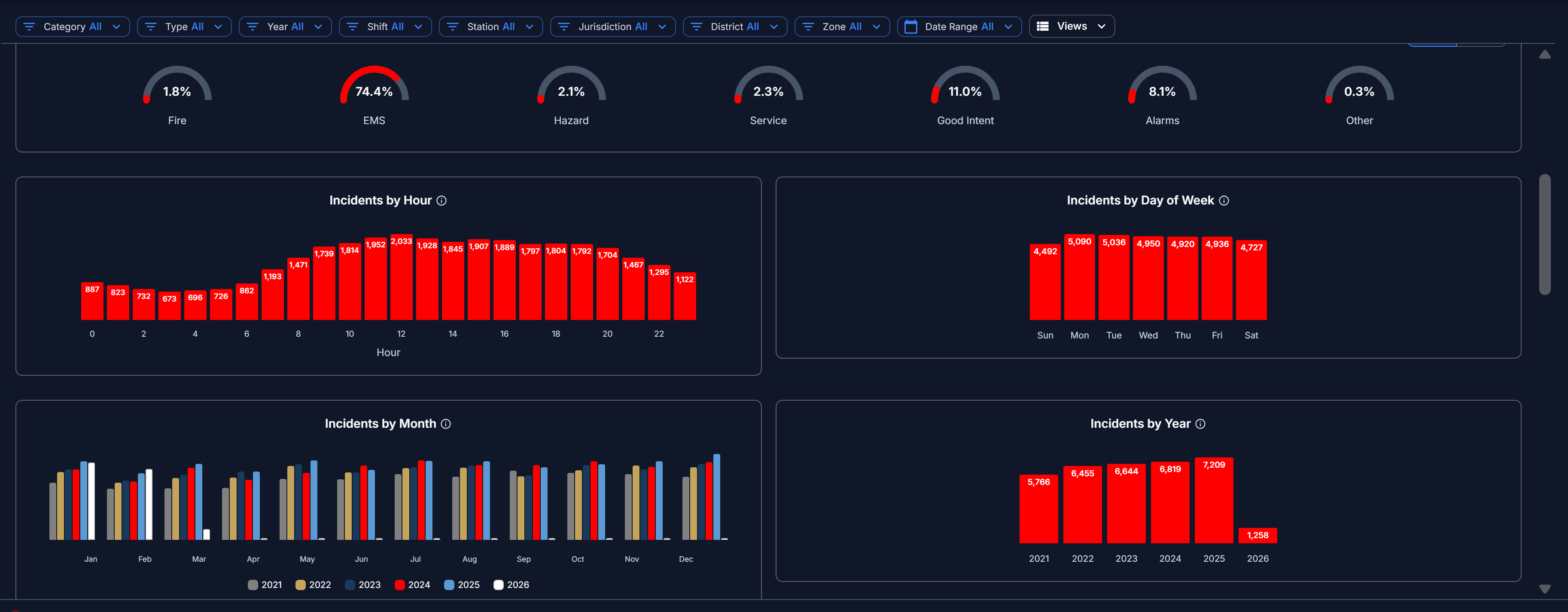
Task: Click the list icon in Views button
Action: [1043, 26]
